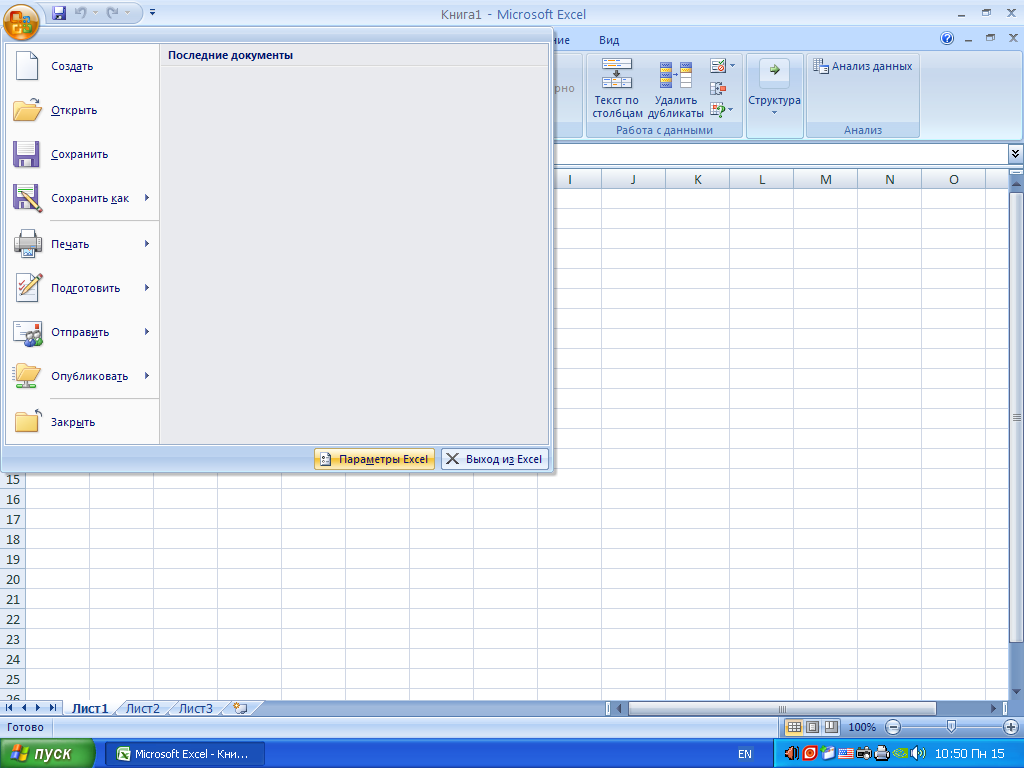
Task: Click the Data Validation icon with checkmark
Action: coord(718,66)
